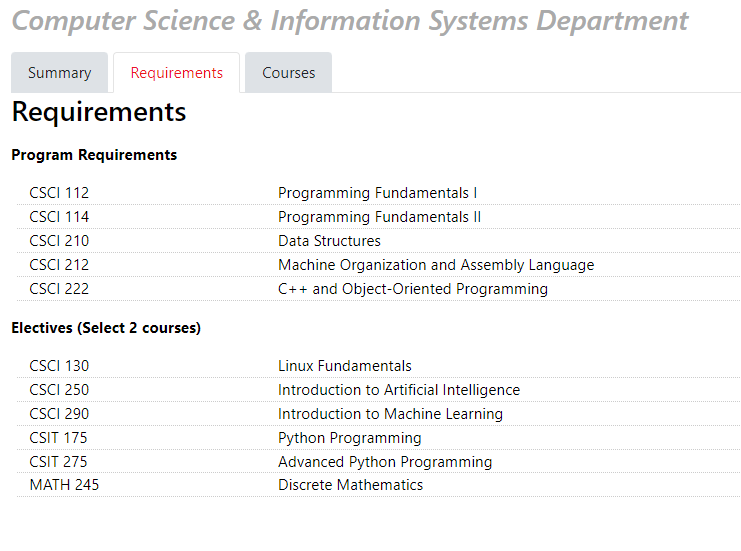Open the Courses tab
This screenshot has height=551, width=741.
coord(288,73)
